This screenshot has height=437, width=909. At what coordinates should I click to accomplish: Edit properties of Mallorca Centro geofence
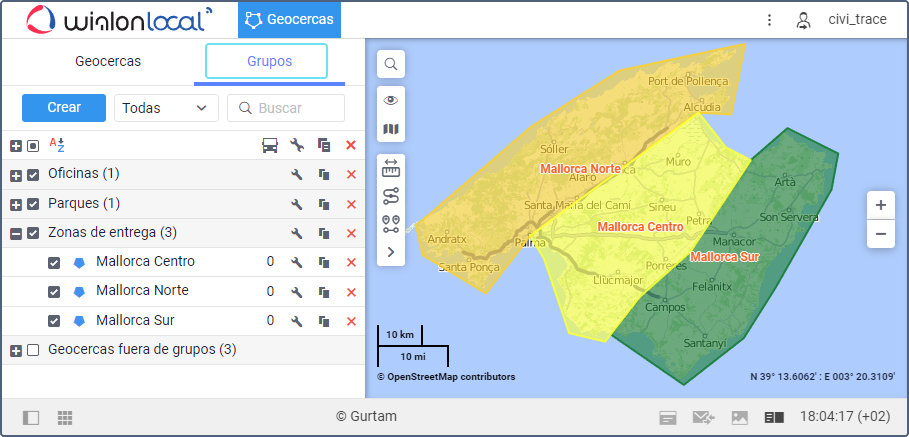click(x=297, y=263)
